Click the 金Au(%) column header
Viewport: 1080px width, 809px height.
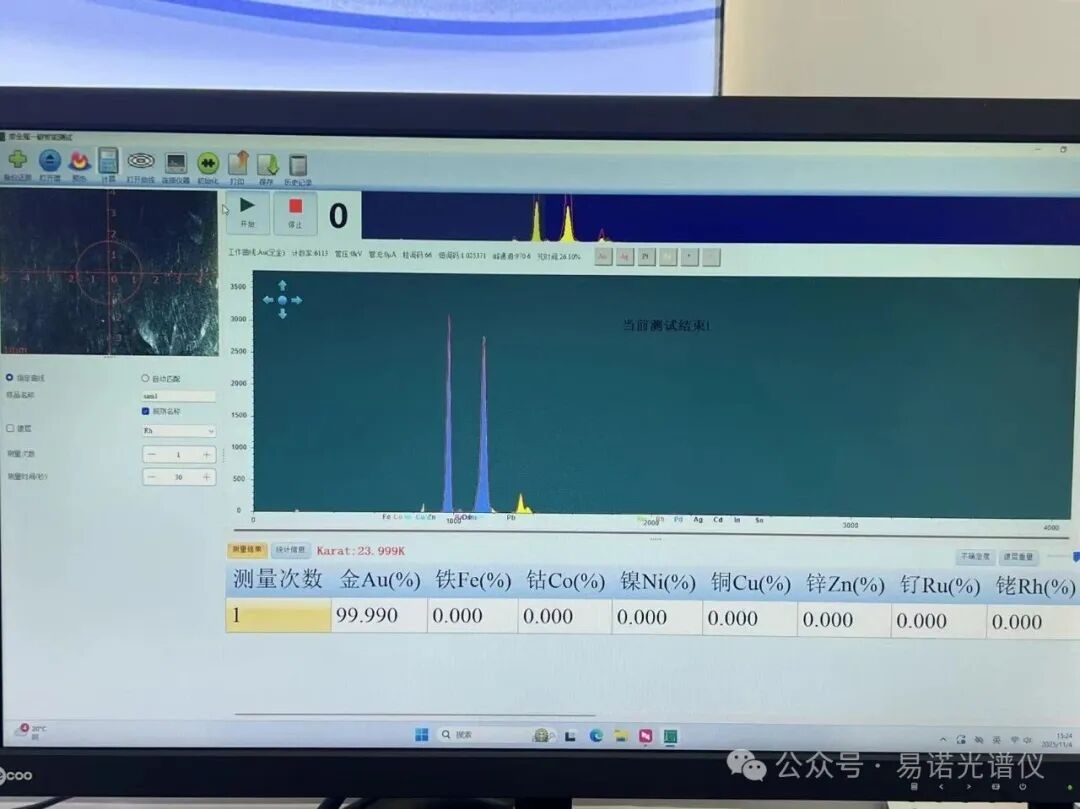(380, 580)
